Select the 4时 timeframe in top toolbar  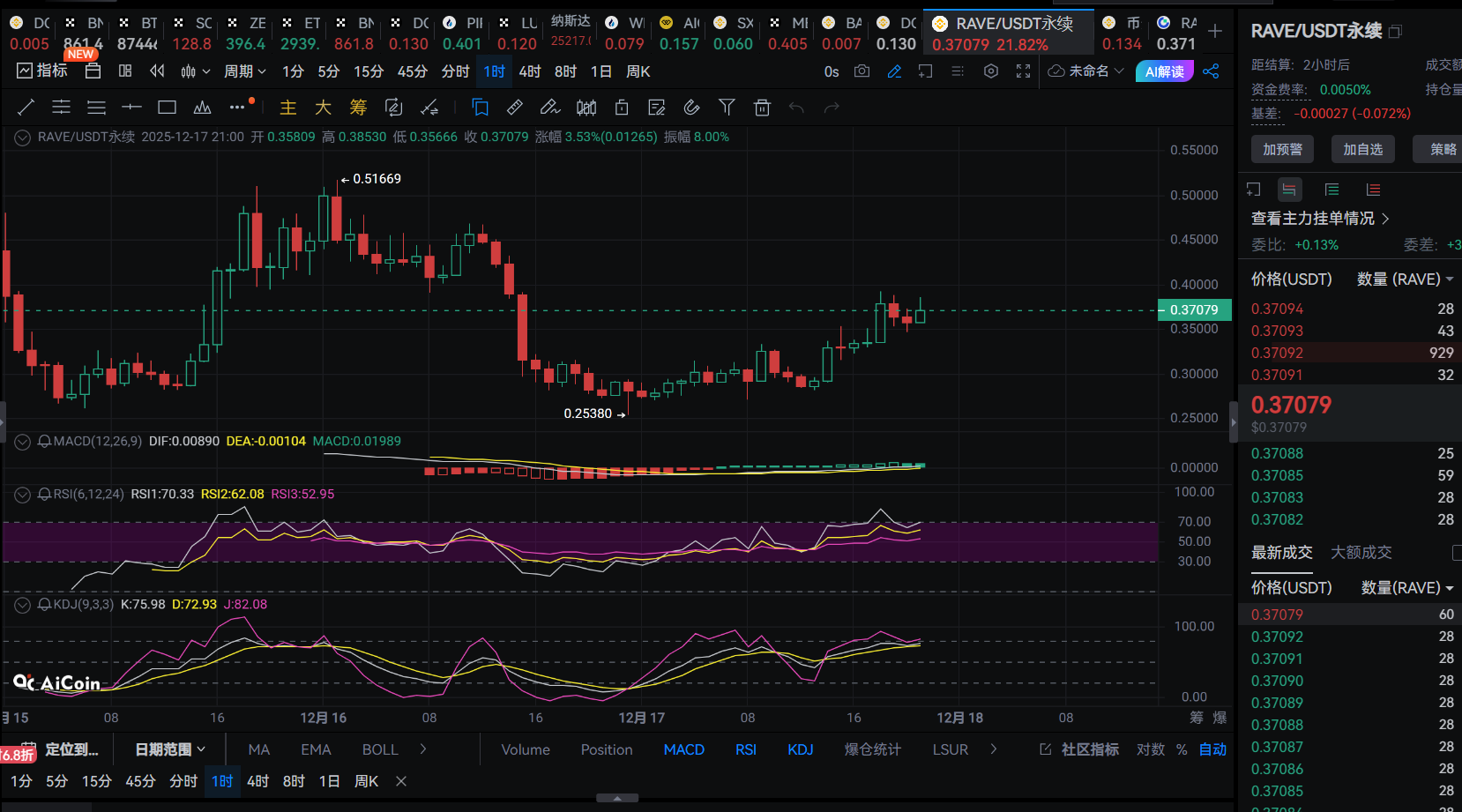point(530,71)
